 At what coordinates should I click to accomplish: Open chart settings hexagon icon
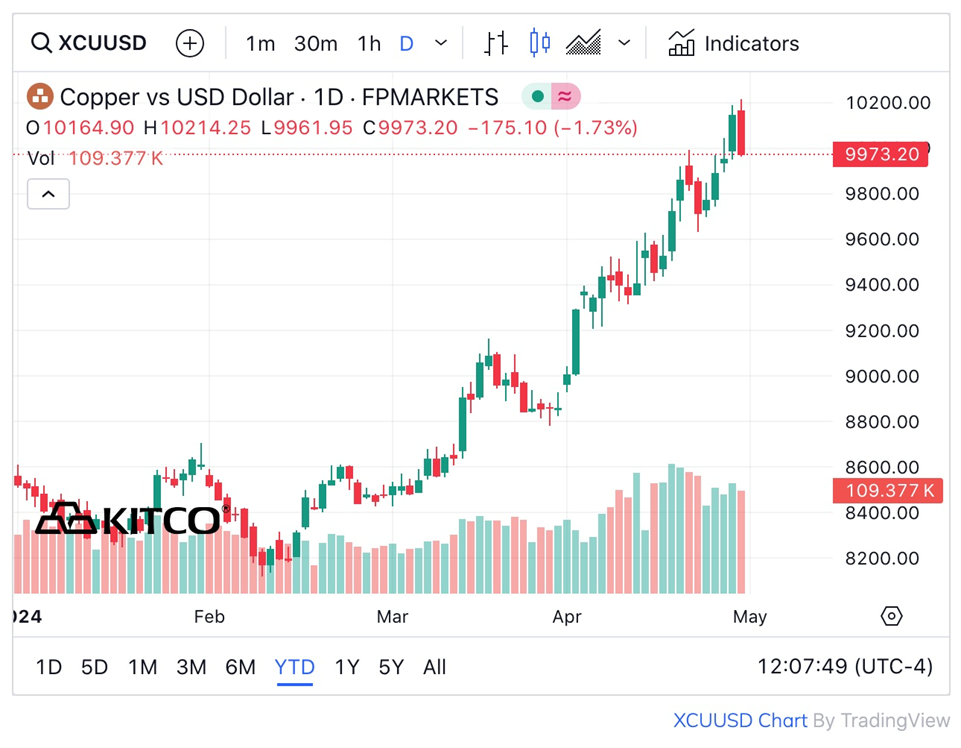(891, 616)
